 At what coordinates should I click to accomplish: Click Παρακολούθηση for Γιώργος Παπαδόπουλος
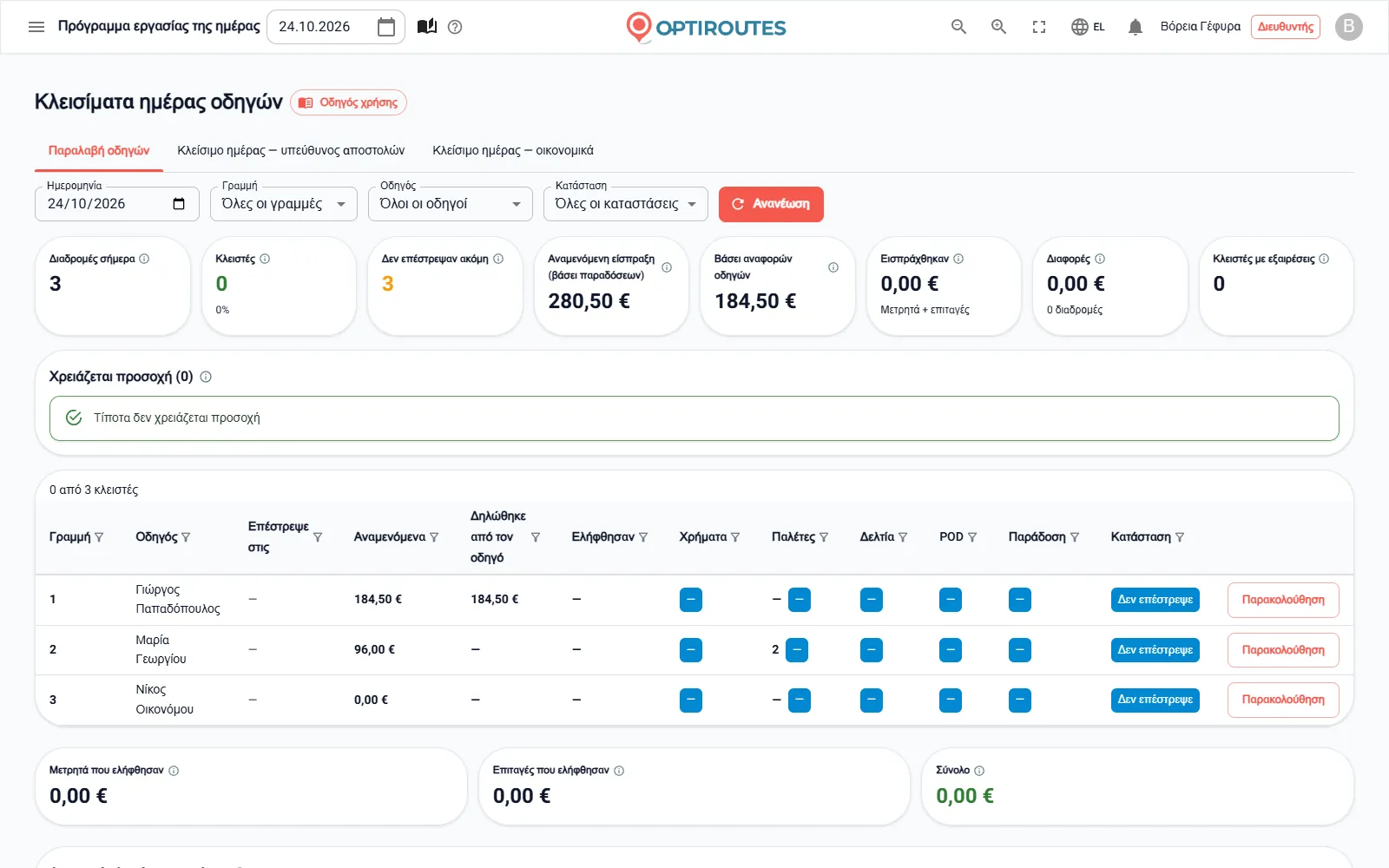1283,600
